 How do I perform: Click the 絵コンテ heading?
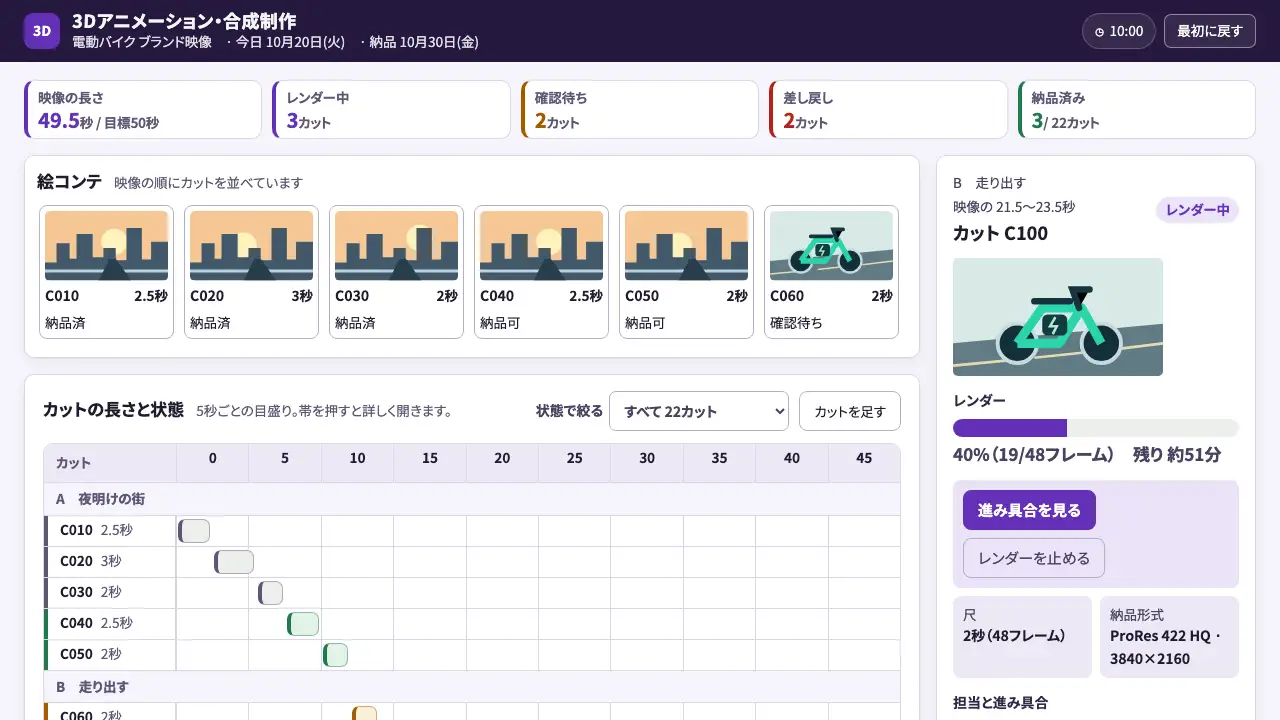(69, 182)
